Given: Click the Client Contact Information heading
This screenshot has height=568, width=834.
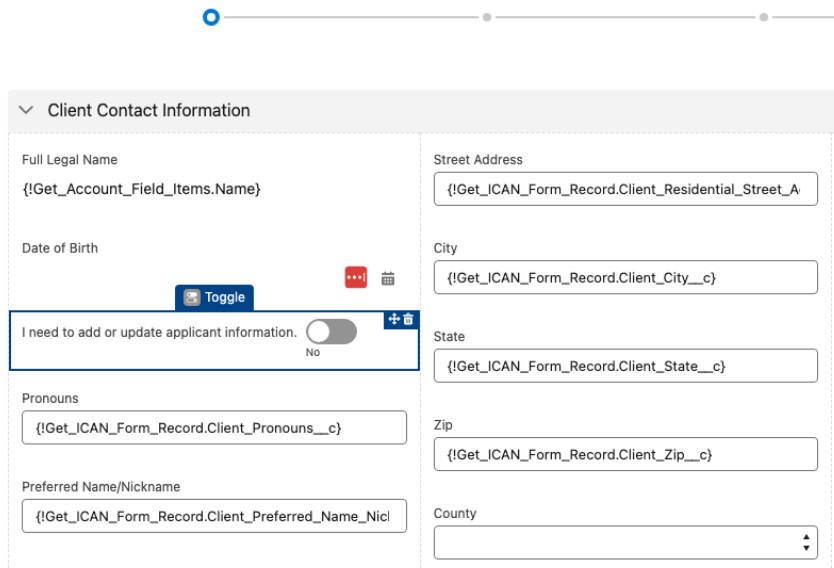Looking at the screenshot, I should point(149,110).
